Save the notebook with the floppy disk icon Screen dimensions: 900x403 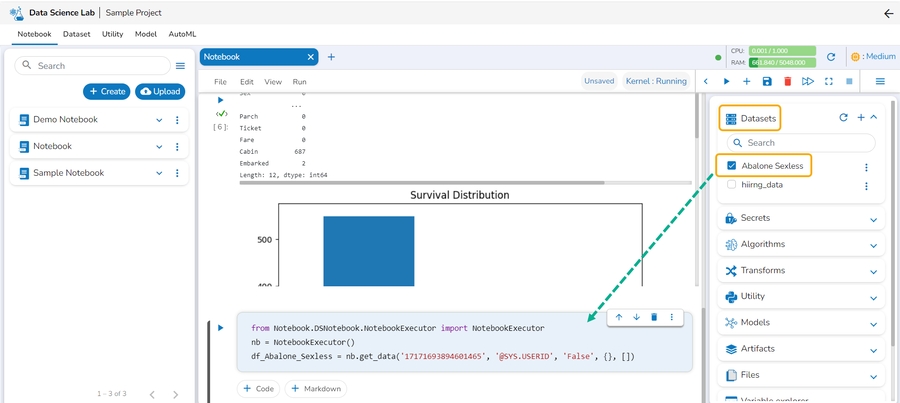pyautogui.click(x=767, y=81)
